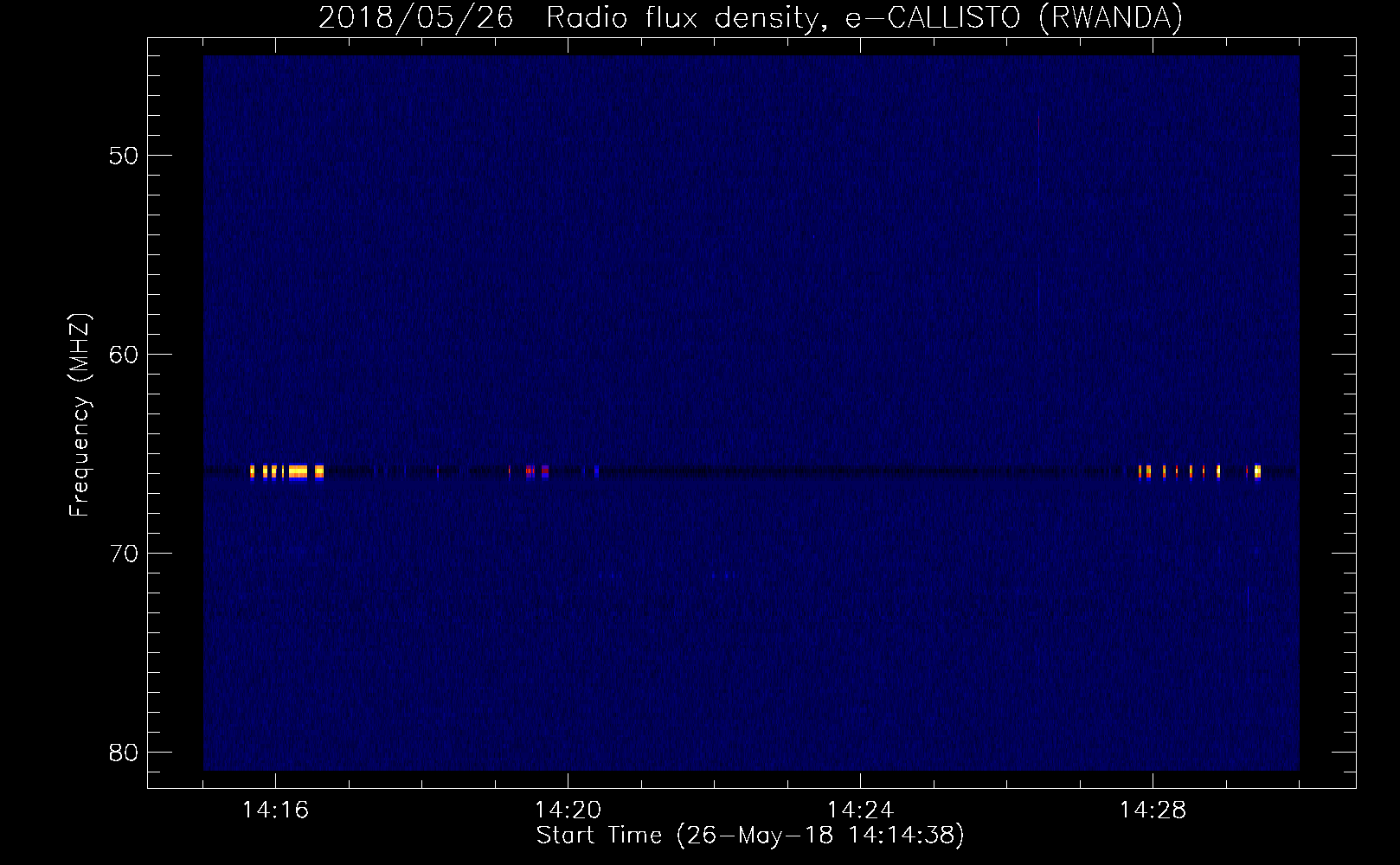The height and width of the screenshot is (865, 1400).
Task: Click the 14:24 time tick label
Action: point(861,811)
